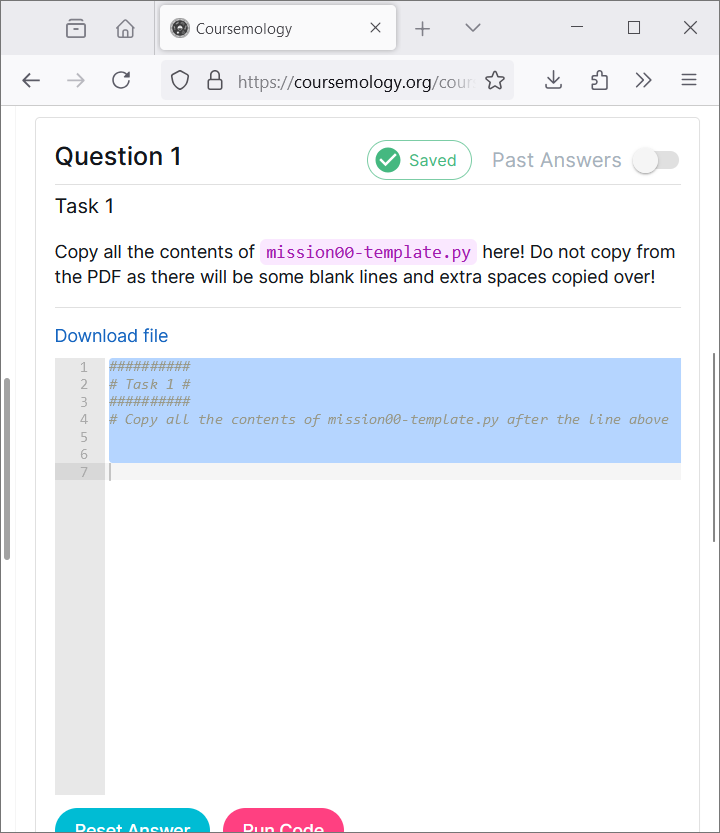Open the Downloads panel icon
This screenshot has height=833, width=720.
[553, 80]
